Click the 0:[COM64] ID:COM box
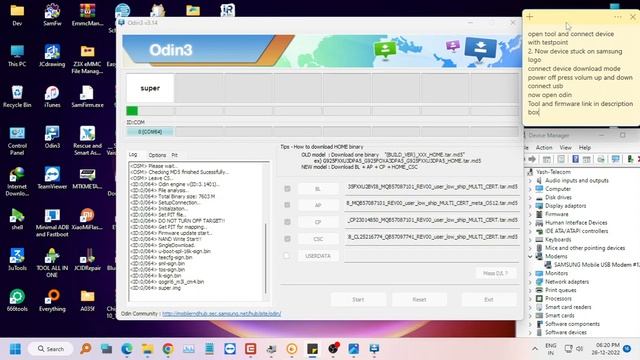Screen dimensions: 640x360 click(x=150, y=132)
